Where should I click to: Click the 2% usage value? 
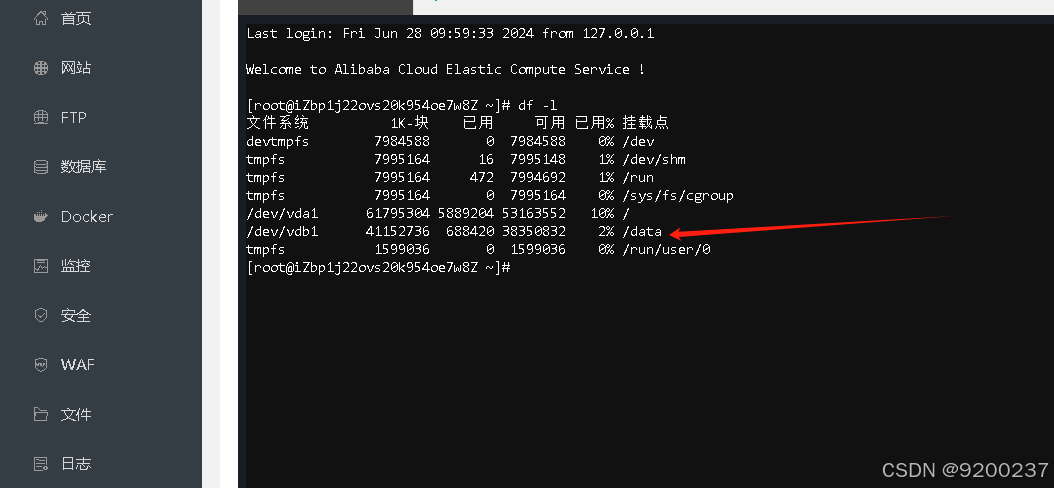point(606,231)
